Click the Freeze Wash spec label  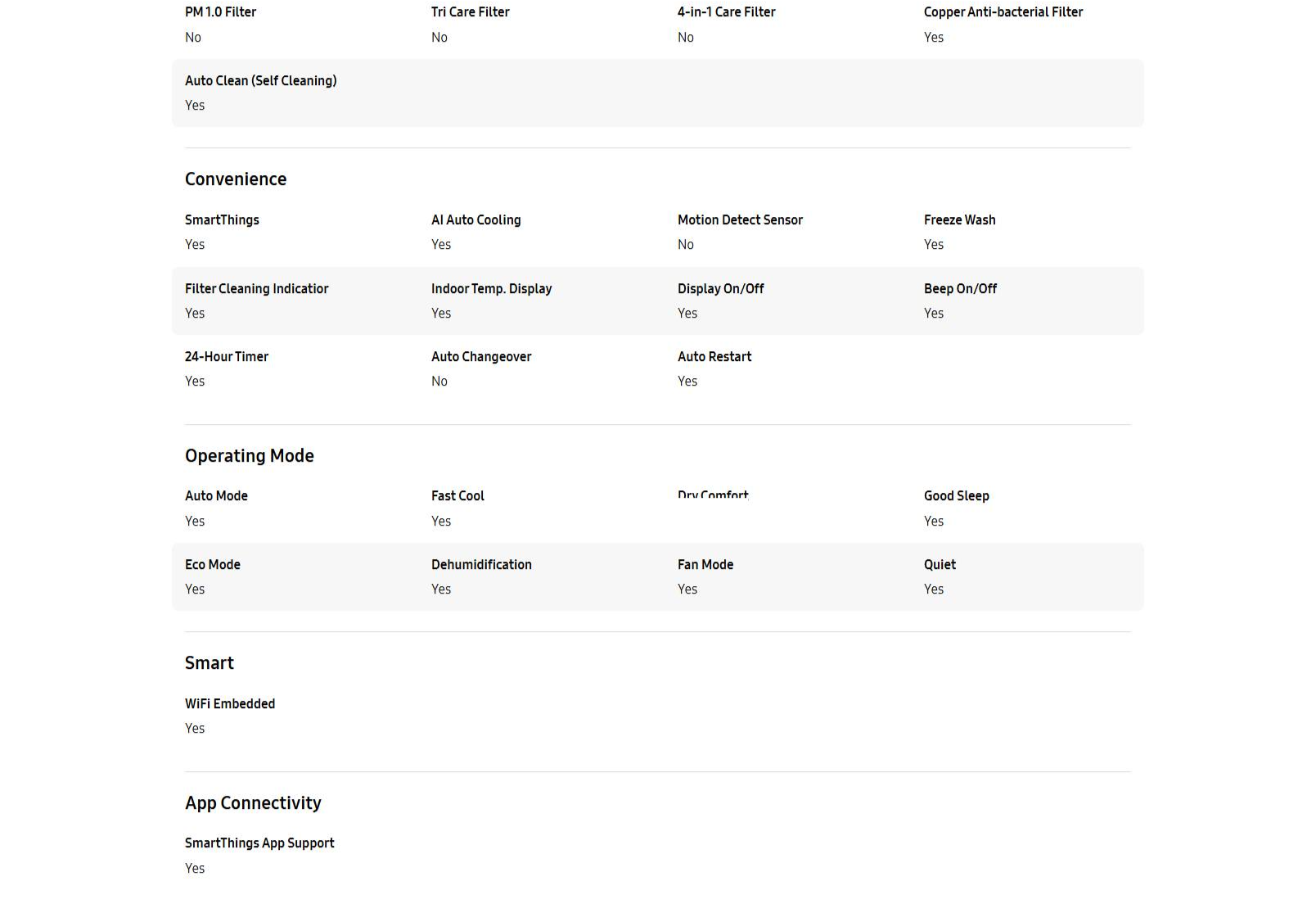[959, 220]
